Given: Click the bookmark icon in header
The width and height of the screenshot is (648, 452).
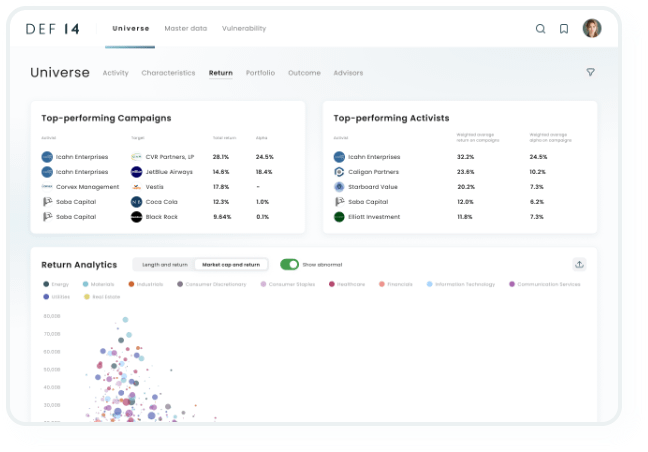Looking at the screenshot, I should pos(564,29).
